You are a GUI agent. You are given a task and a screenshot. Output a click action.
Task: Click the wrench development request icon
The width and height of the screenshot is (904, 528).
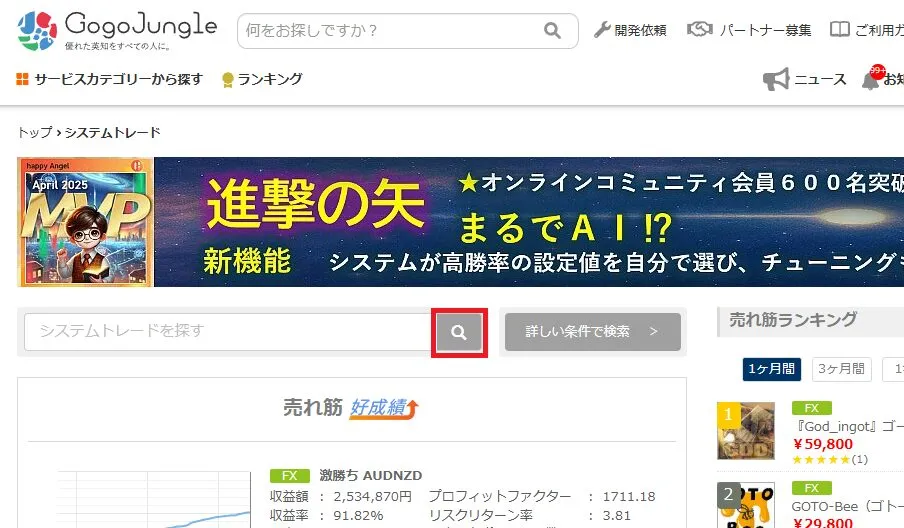[602, 30]
